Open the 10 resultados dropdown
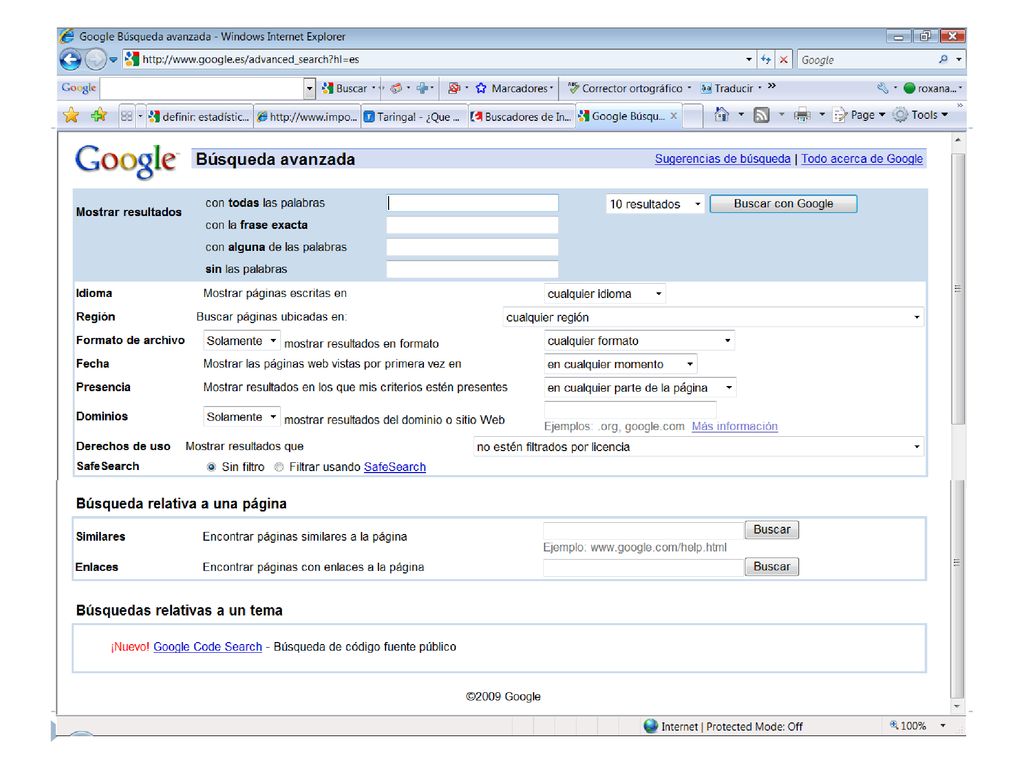 655,204
